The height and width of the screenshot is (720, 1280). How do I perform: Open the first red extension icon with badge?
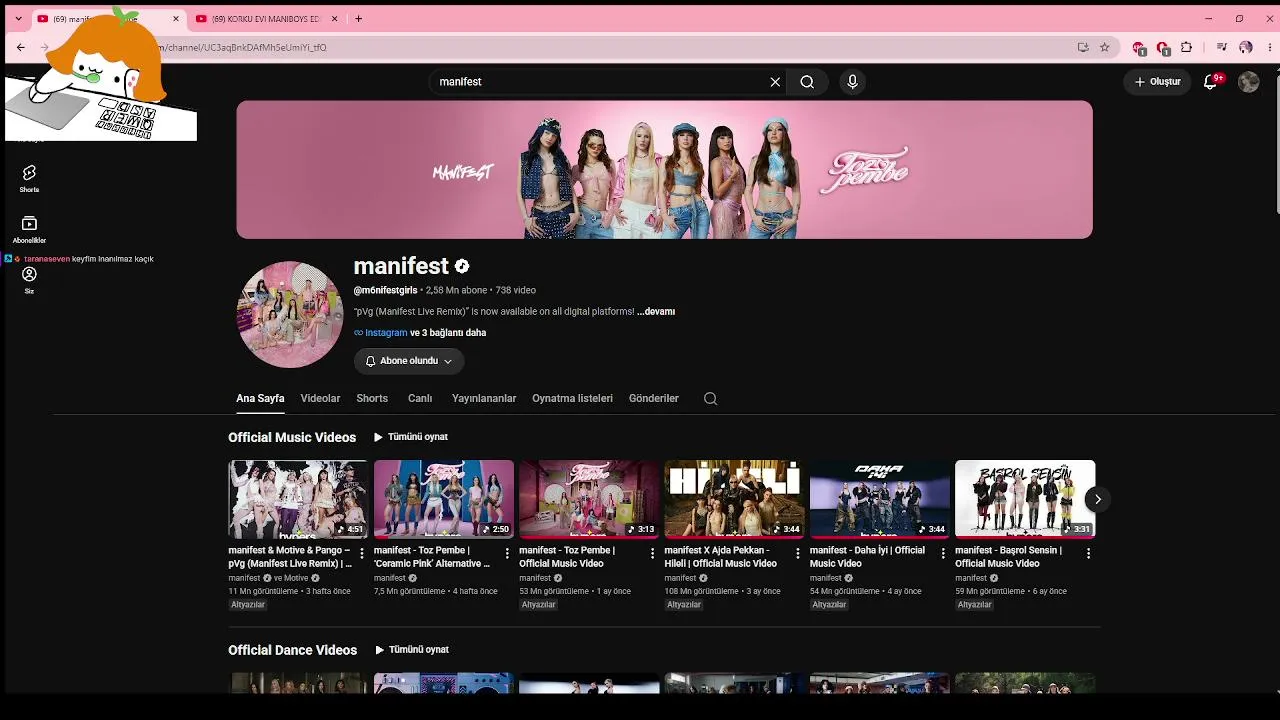pos(1139,47)
